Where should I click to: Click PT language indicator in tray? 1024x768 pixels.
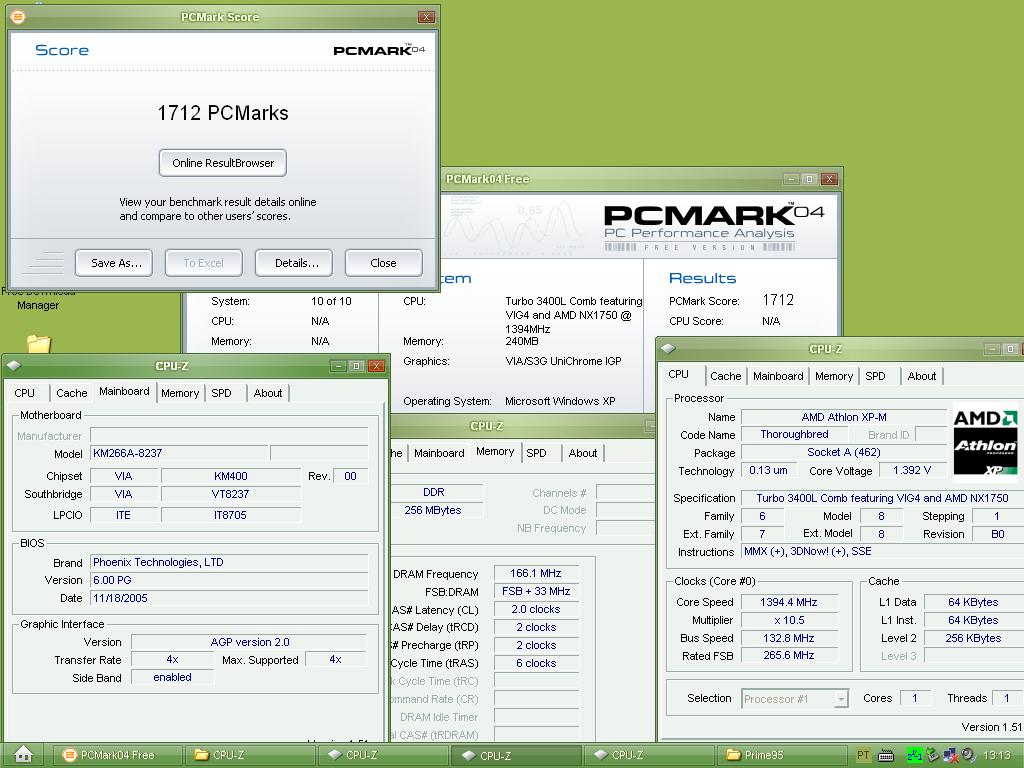tap(863, 756)
